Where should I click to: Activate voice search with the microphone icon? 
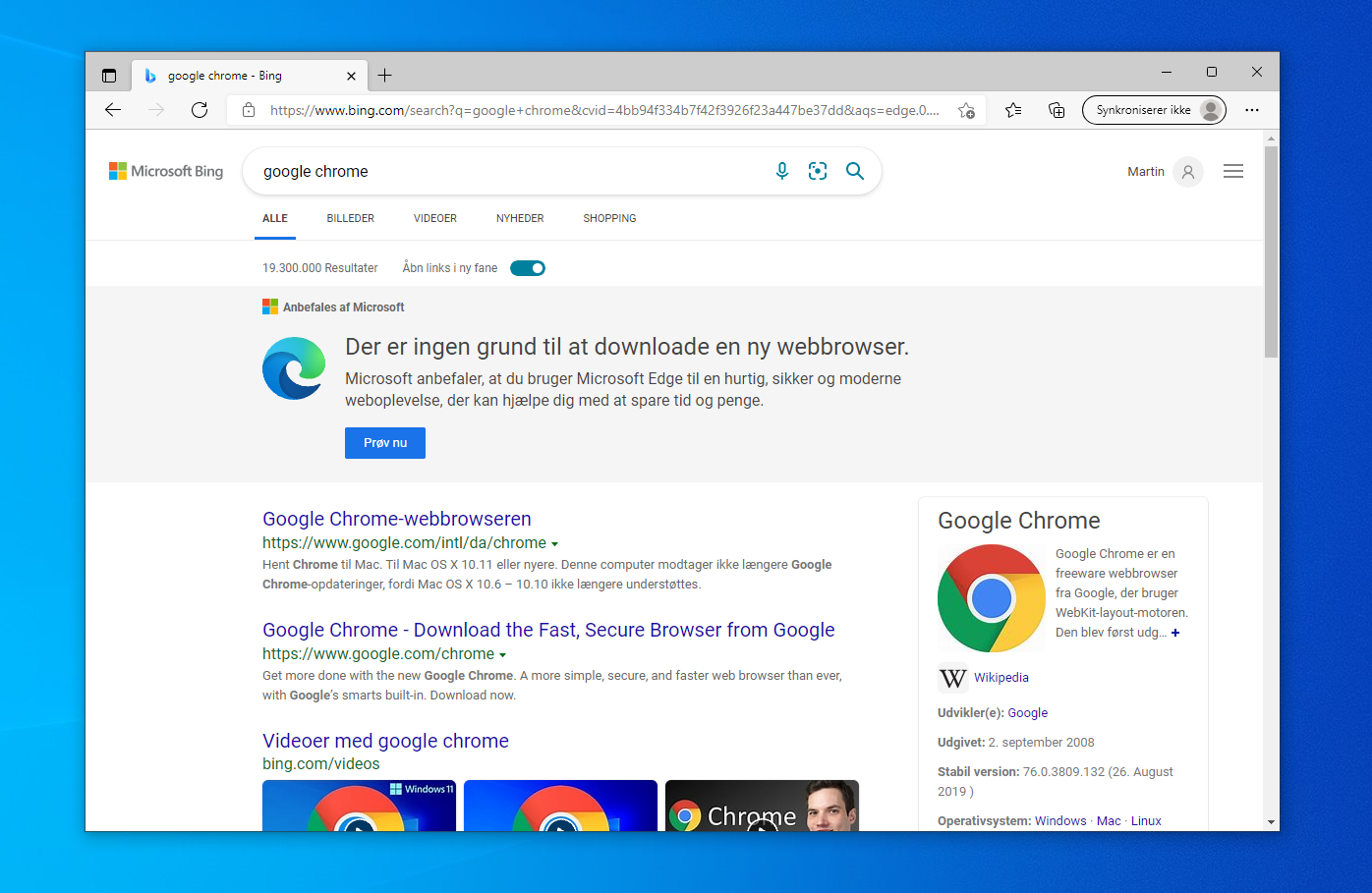(x=781, y=170)
